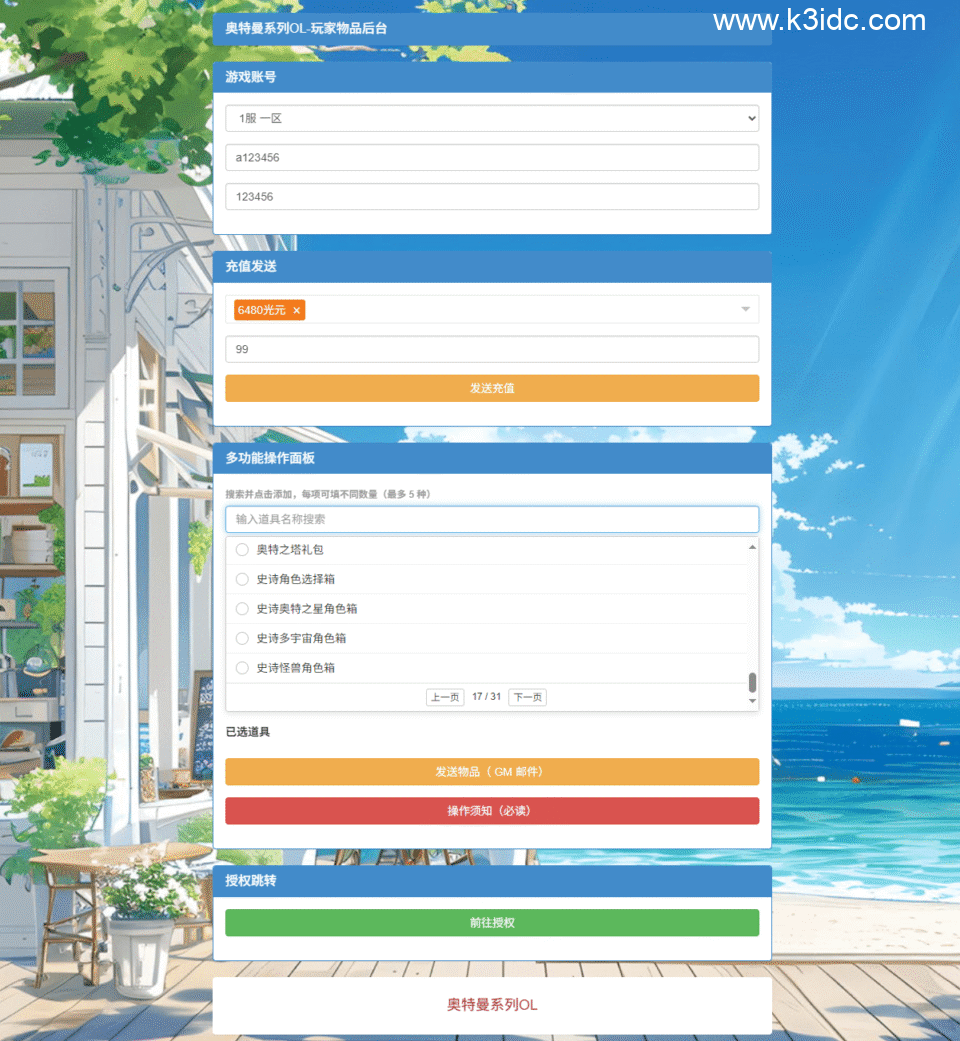This screenshot has width=960, height=1041.
Task: Click the 发送充值 button
Action: point(492,388)
